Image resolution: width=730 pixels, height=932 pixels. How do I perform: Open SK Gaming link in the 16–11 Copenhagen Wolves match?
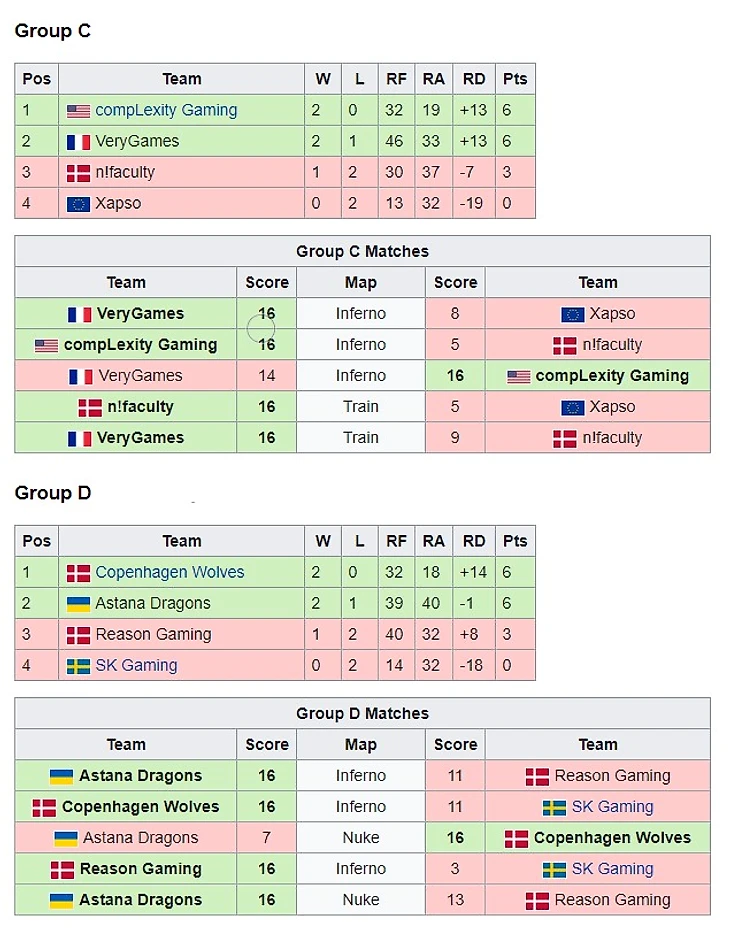pos(612,807)
